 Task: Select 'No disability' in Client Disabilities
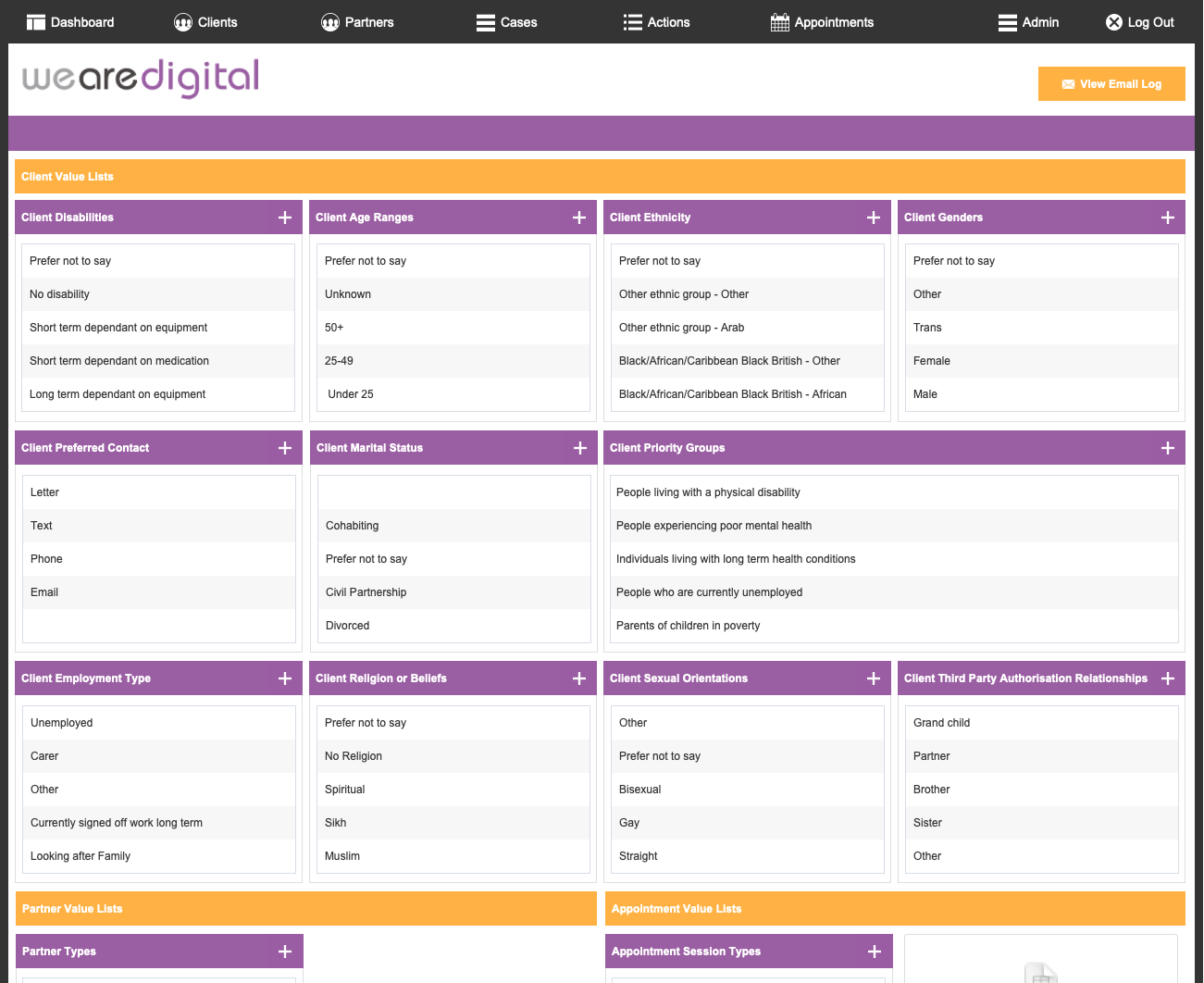tap(157, 294)
